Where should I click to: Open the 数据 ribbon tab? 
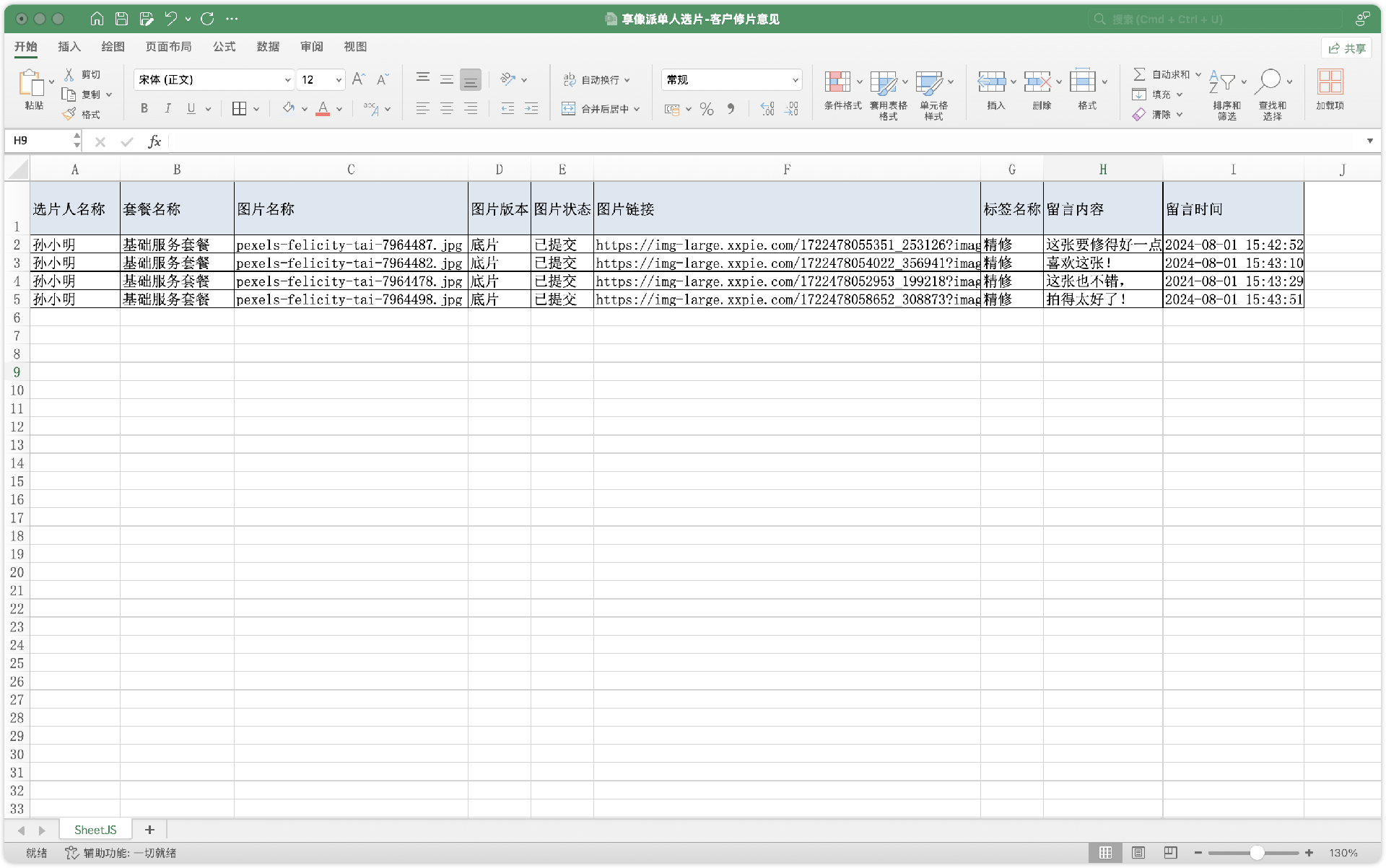pos(268,47)
